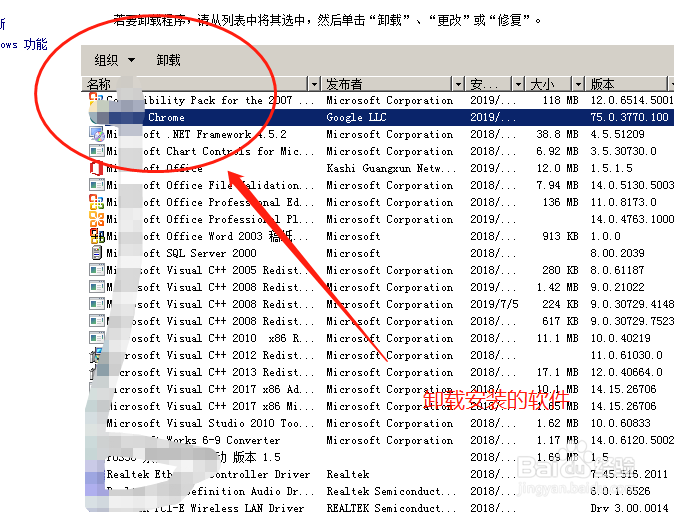Click icon of Office Professional Pl. entry
Image resolution: width=674 pixels, height=512 pixels.
pyautogui.click(x=97, y=219)
